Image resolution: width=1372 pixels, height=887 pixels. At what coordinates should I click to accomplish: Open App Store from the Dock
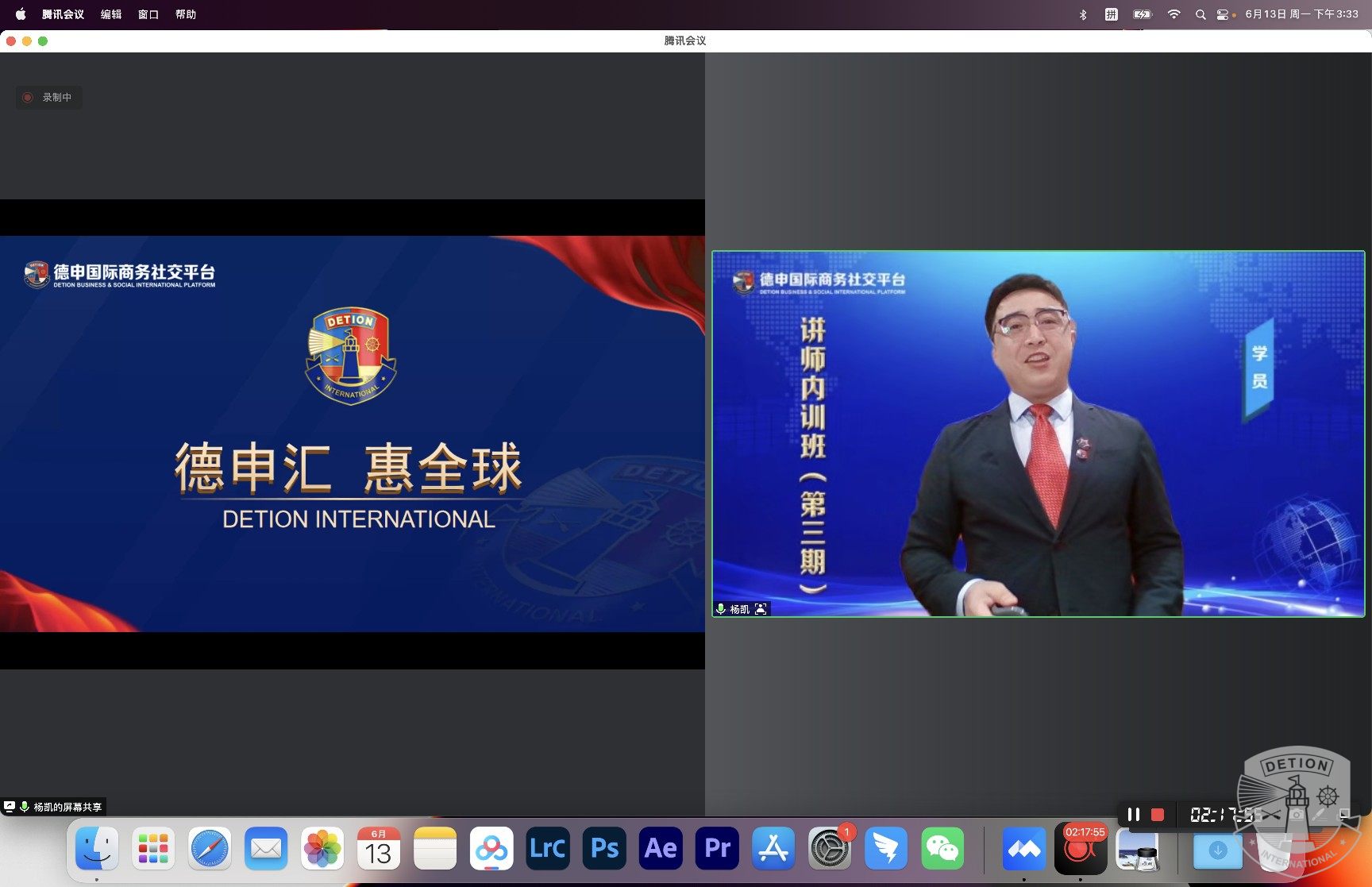(x=773, y=849)
